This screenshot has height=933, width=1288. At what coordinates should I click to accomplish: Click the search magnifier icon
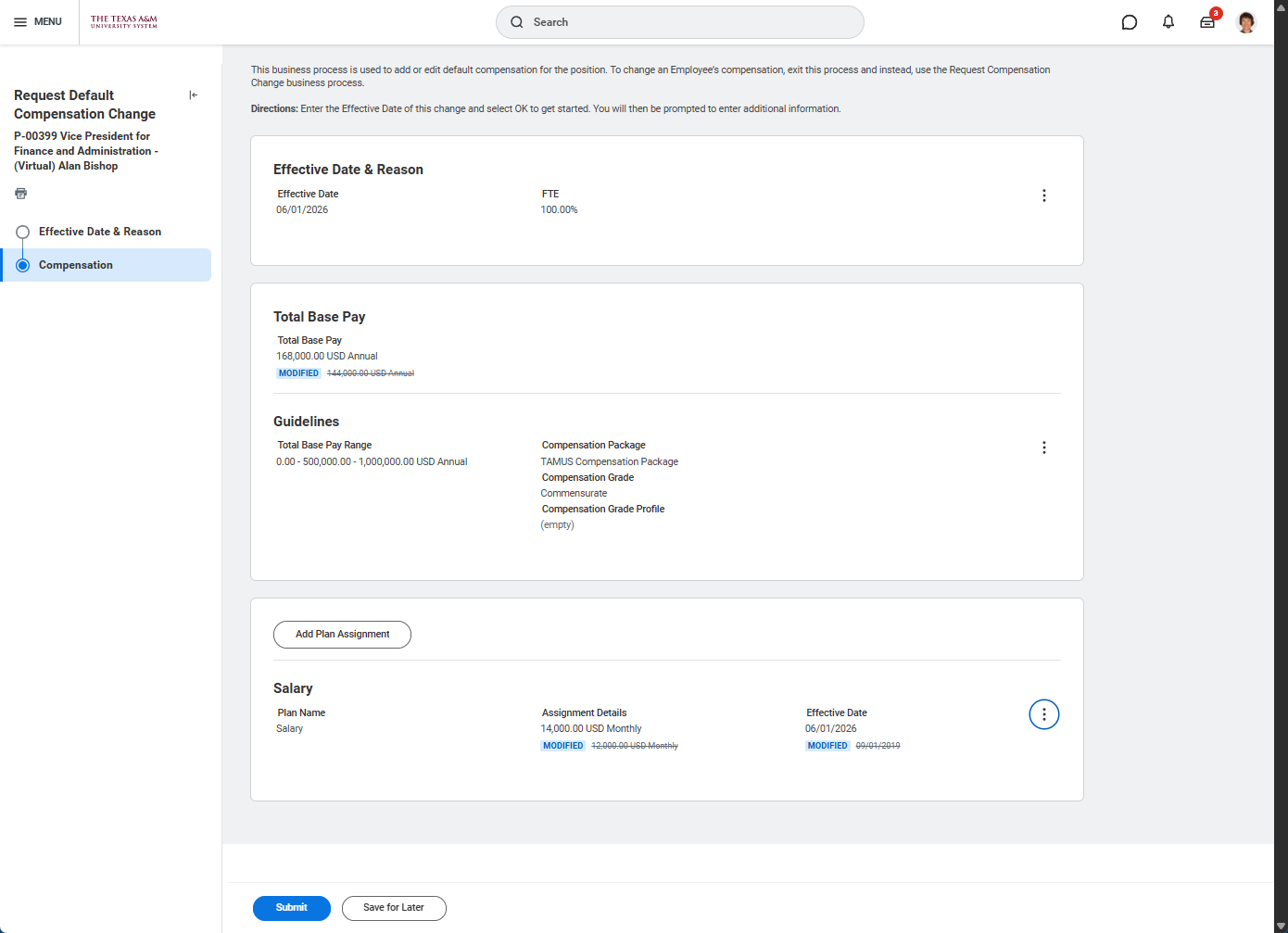pyautogui.click(x=517, y=22)
